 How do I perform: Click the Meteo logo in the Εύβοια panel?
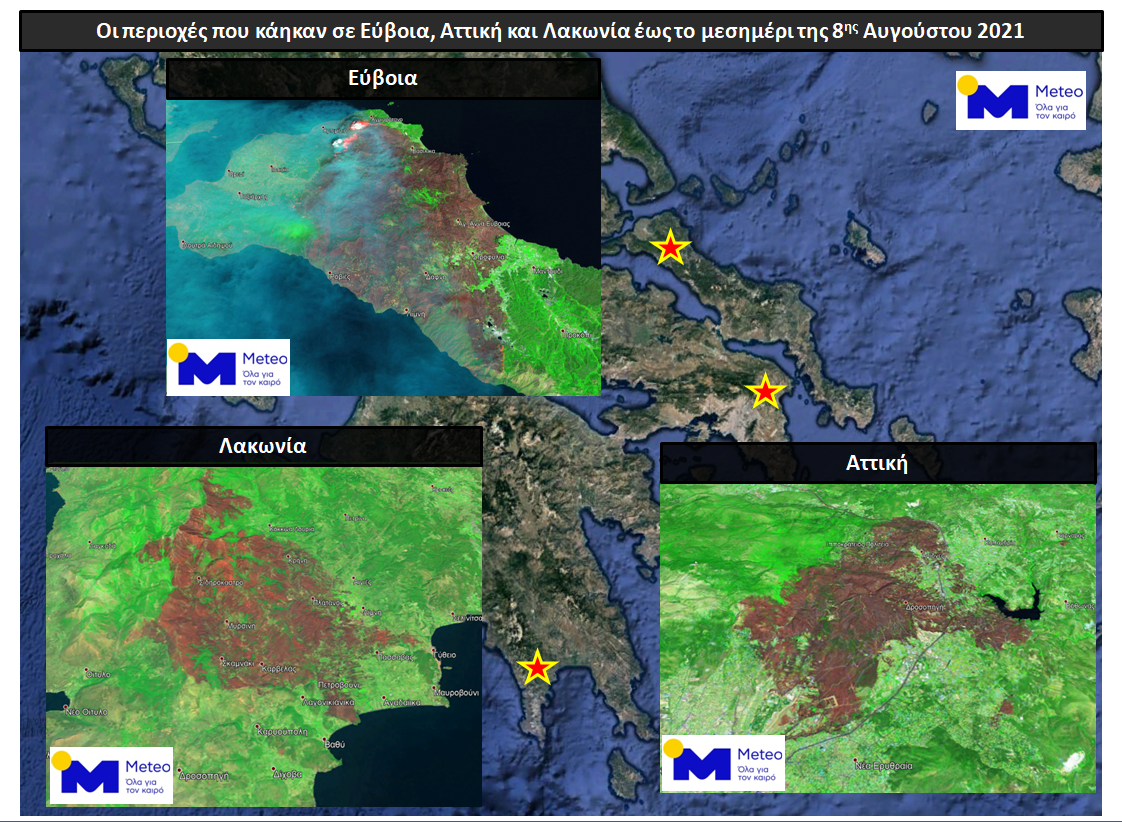pos(228,367)
